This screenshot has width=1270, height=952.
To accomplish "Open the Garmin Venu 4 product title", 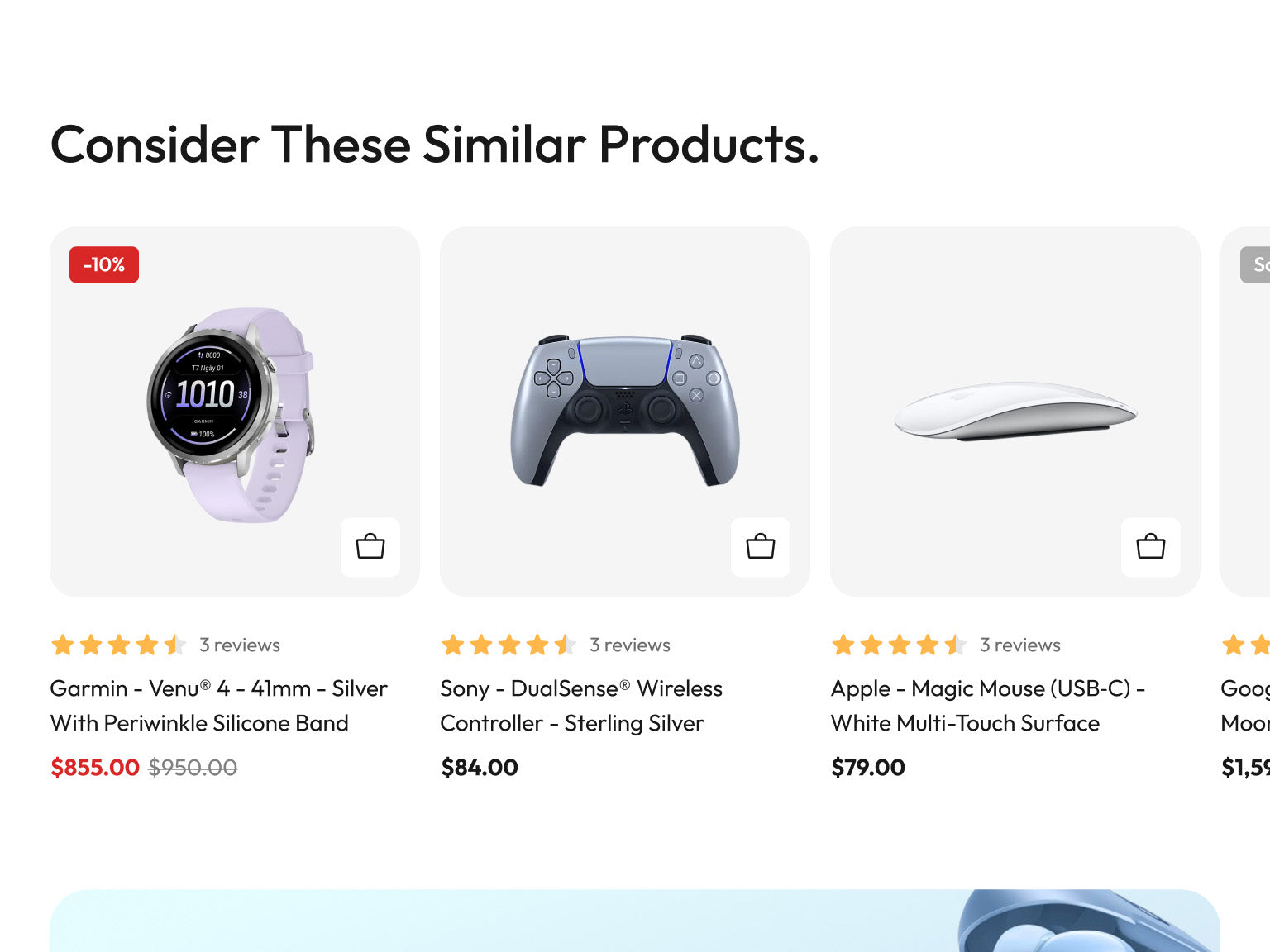I will (218, 706).
